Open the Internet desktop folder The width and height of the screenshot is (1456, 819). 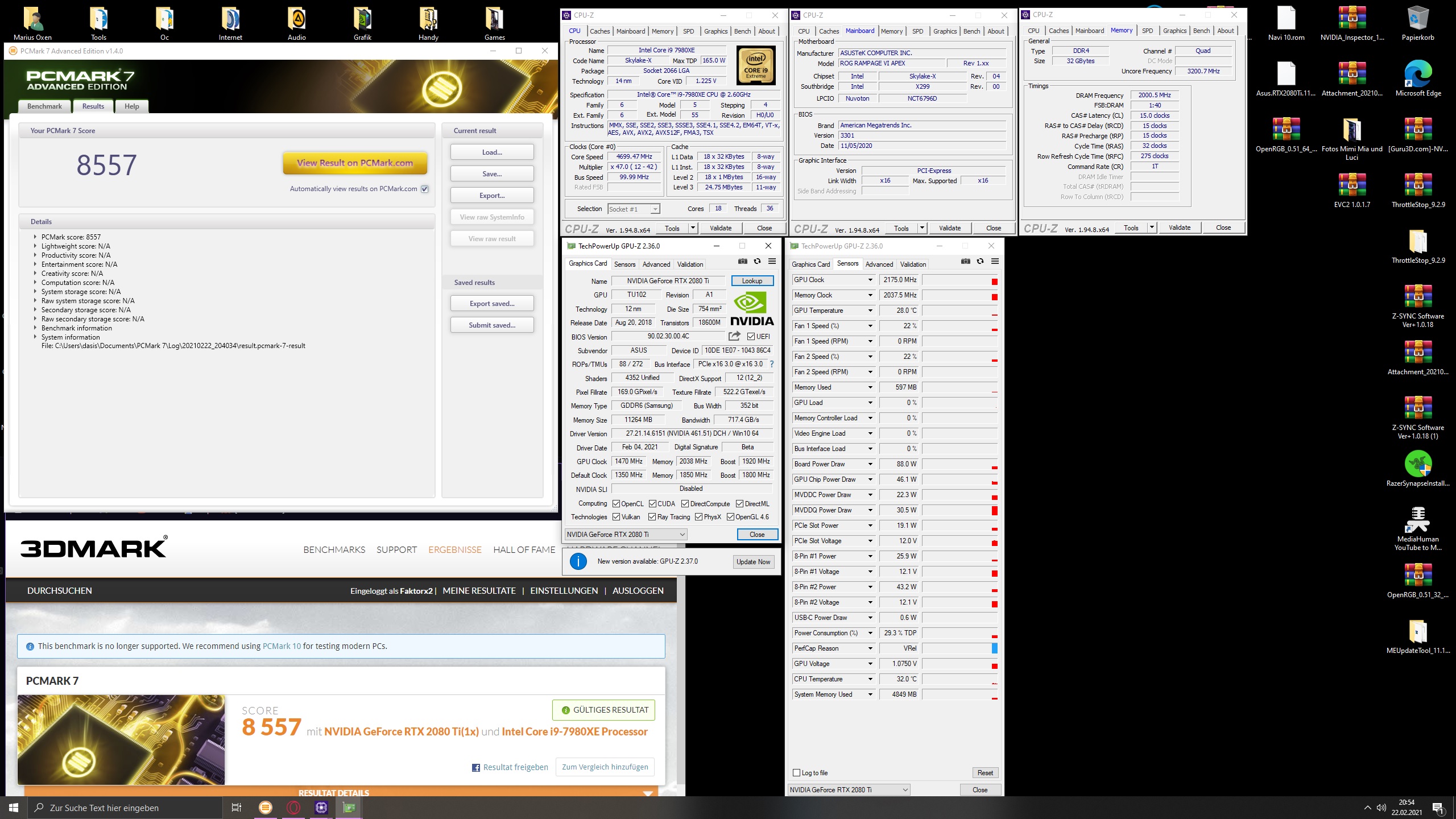[x=230, y=23]
